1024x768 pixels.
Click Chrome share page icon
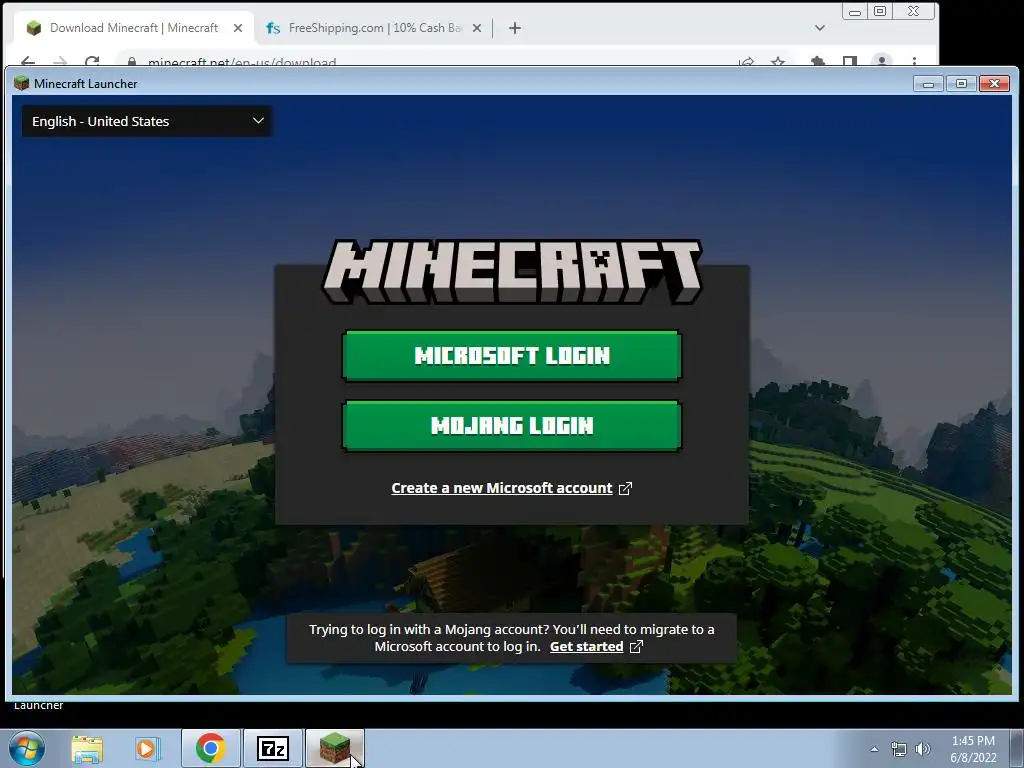tap(746, 61)
